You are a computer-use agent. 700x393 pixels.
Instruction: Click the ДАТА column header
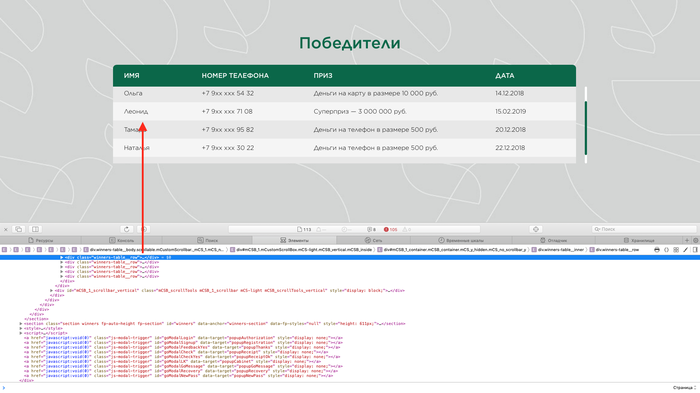coord(504,76)
